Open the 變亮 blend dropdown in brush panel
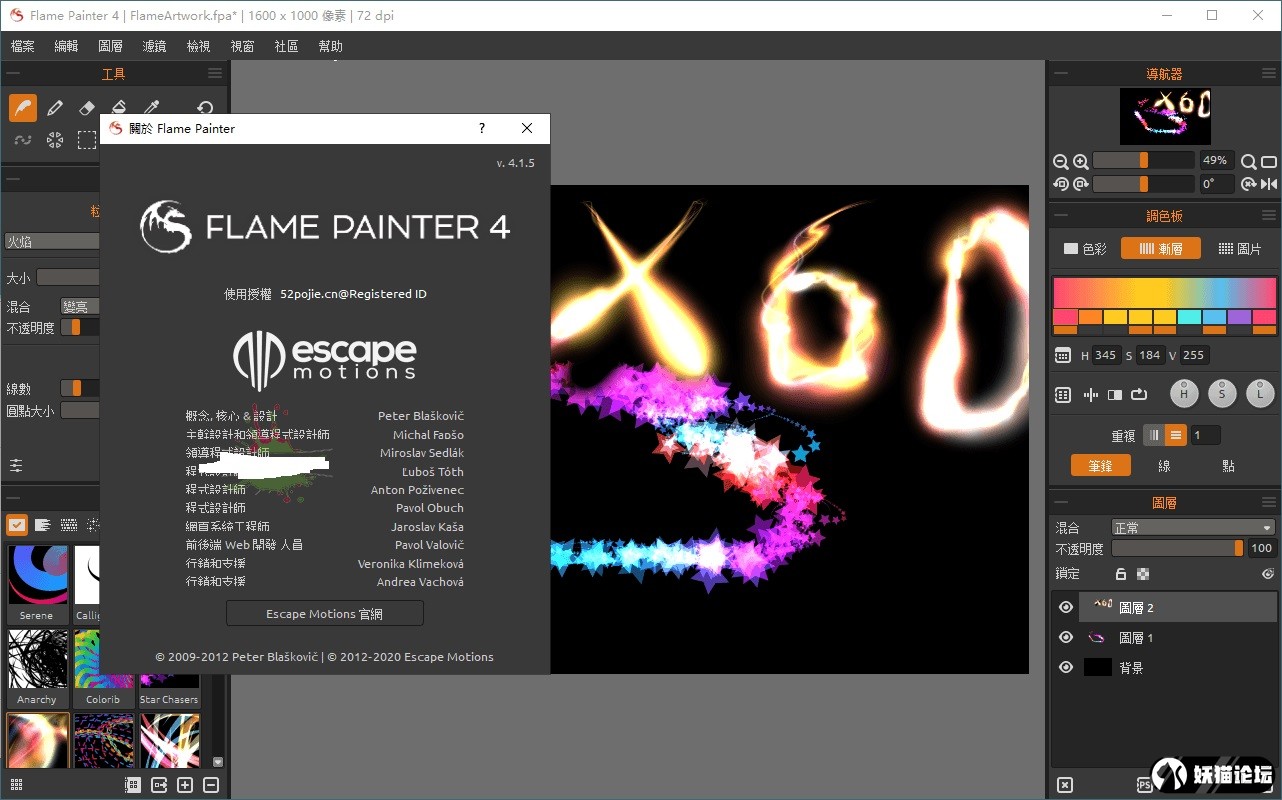The image size is (1282, 800). click(x=80, y=307)
